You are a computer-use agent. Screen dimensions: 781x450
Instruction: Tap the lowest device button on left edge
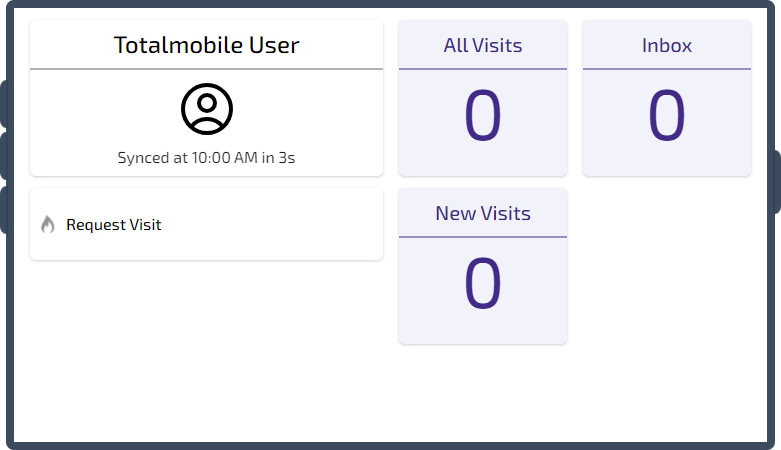point(3,210)
